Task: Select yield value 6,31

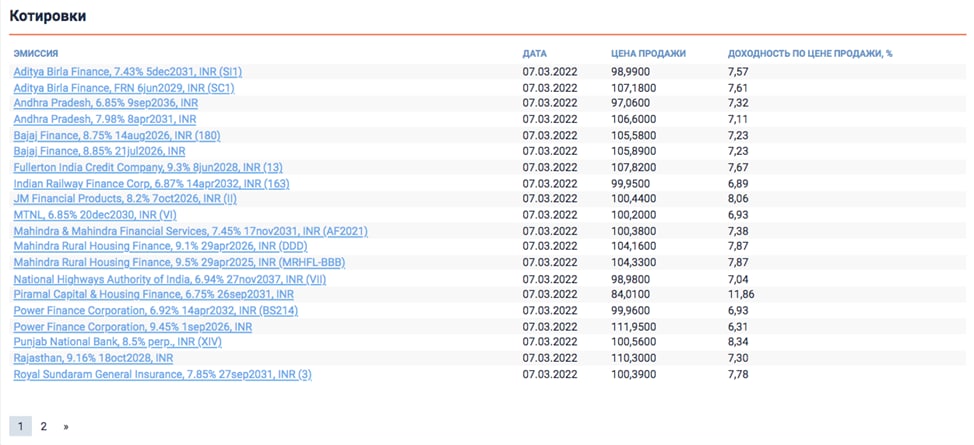Action: [x=738, y=327]
